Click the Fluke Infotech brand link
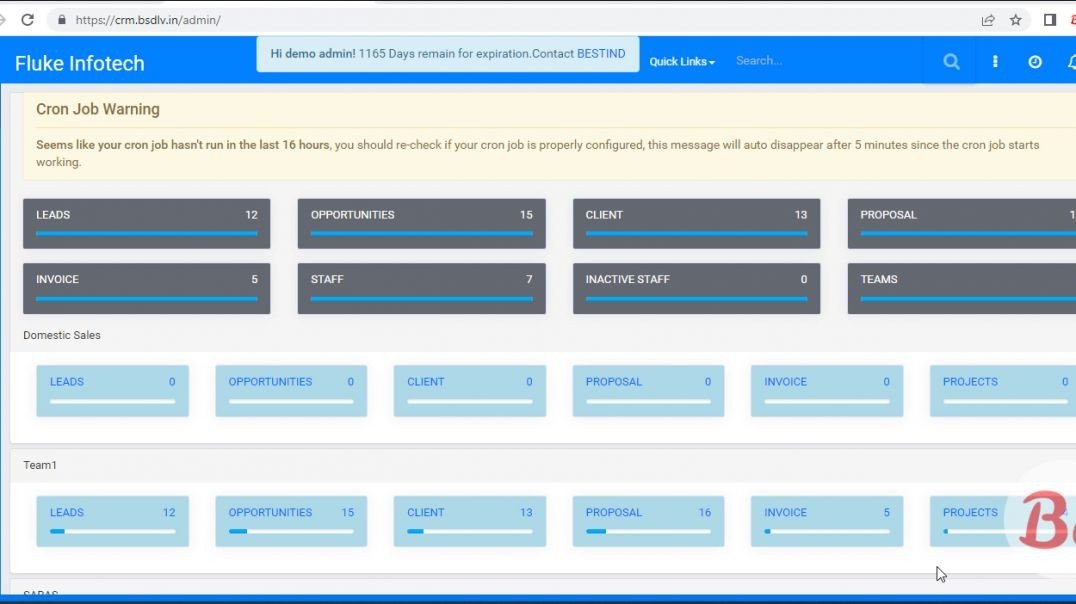Screen dimensions: 1076x604 pos(79,62)
